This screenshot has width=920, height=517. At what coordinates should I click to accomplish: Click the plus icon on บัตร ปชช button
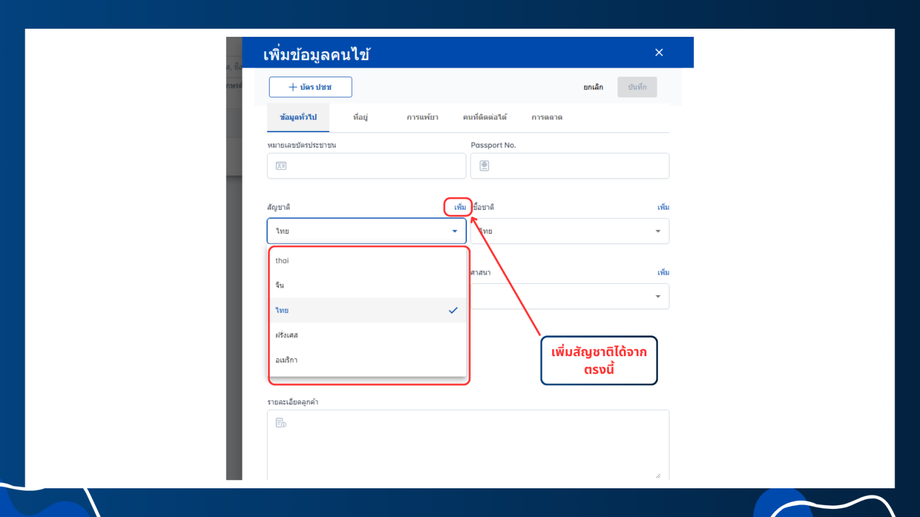[292, 87]
